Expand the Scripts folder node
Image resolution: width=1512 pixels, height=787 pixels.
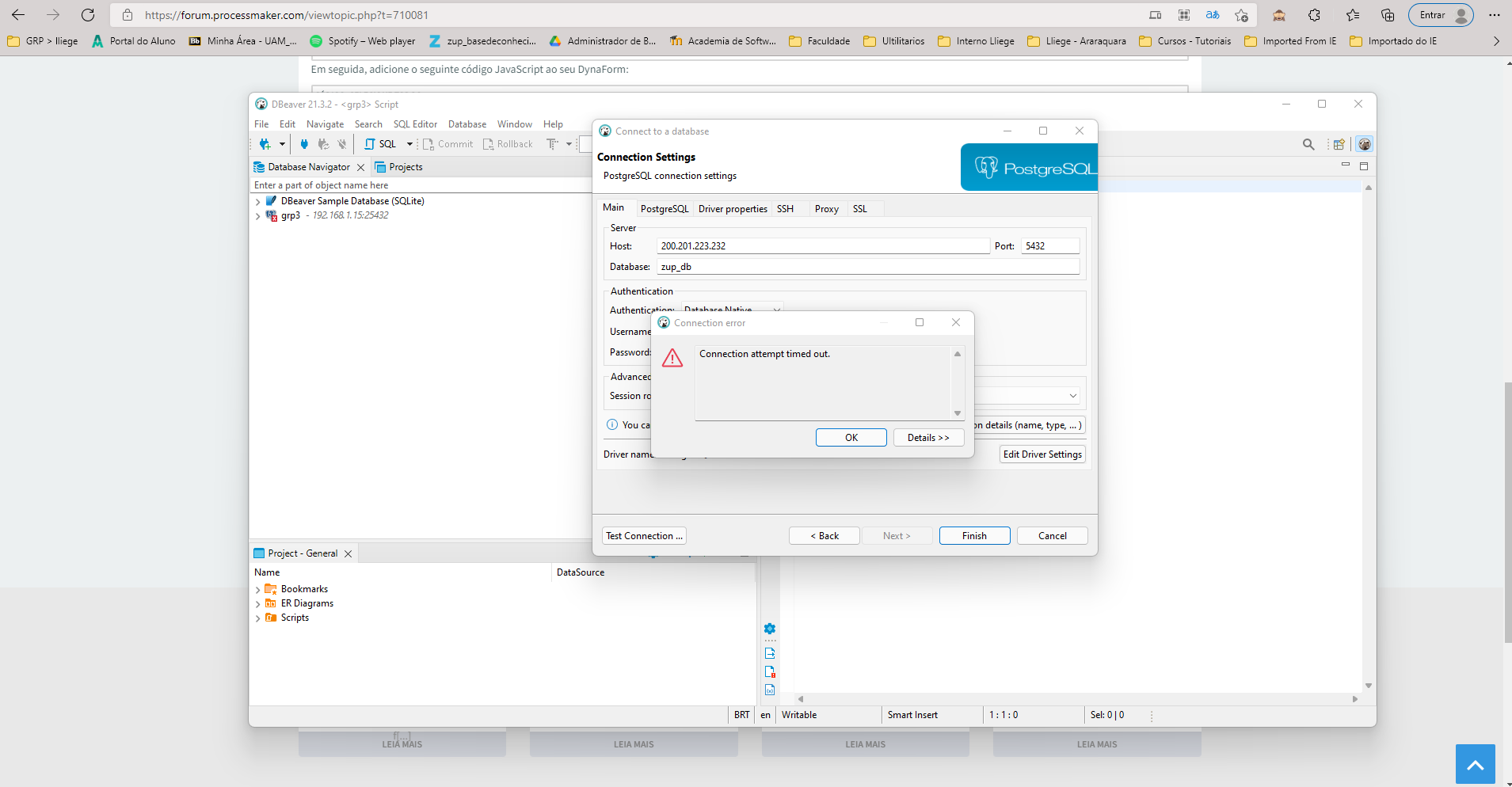point(258,618)
